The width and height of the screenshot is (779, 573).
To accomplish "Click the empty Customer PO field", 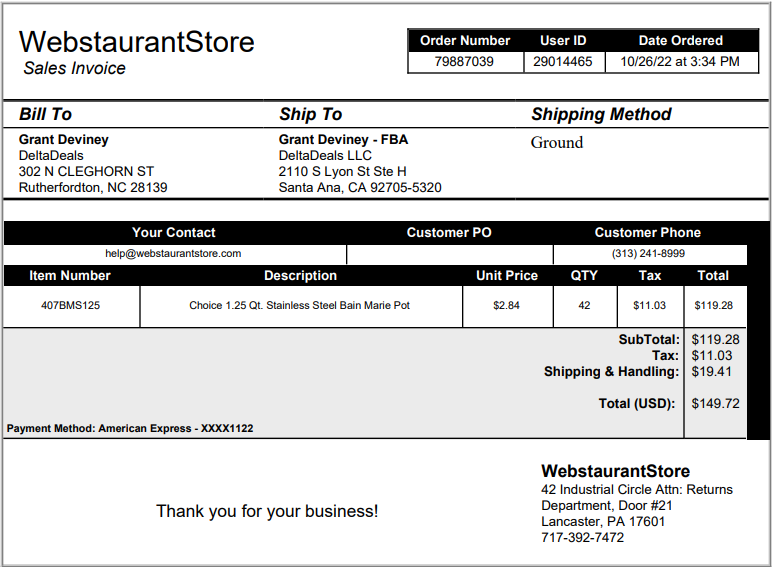I will click(450, 254).
